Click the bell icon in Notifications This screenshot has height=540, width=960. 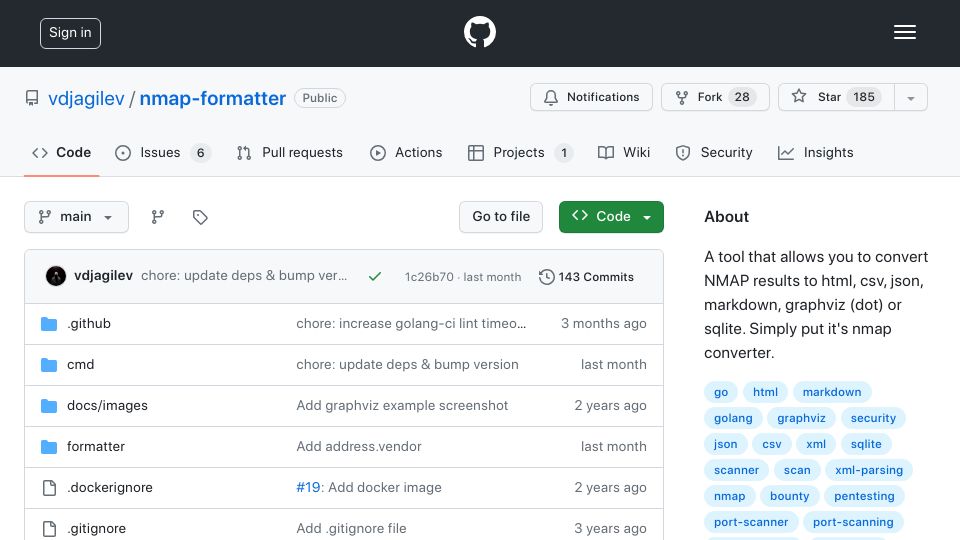coord(550,97)
